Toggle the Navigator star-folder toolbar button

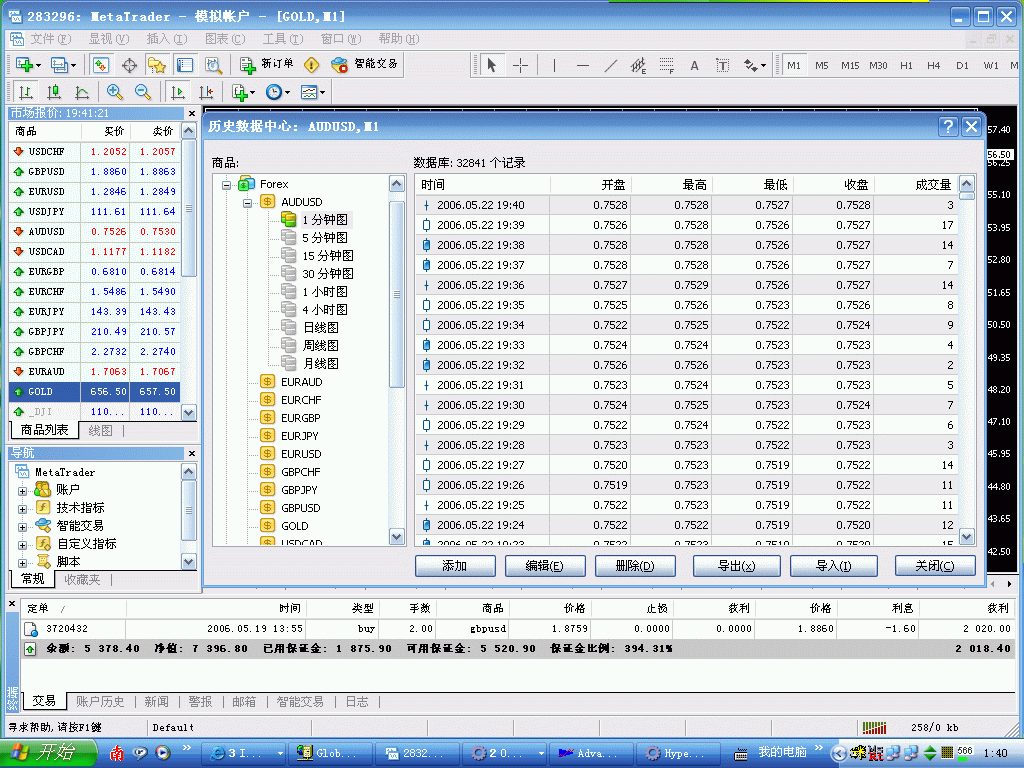(157, 65)
